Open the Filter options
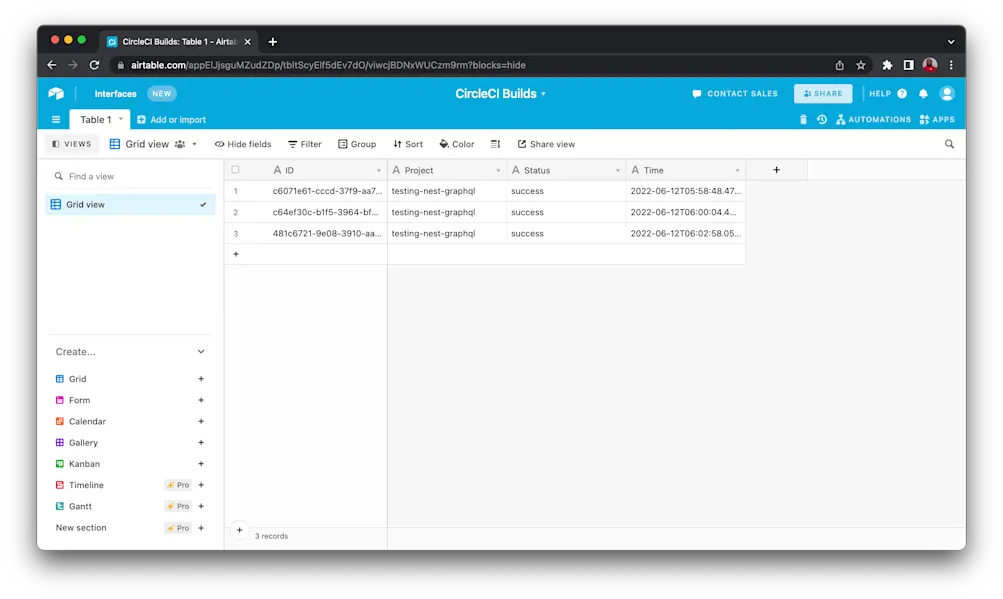Screen dimensions: 1003x599 (303, 143)
